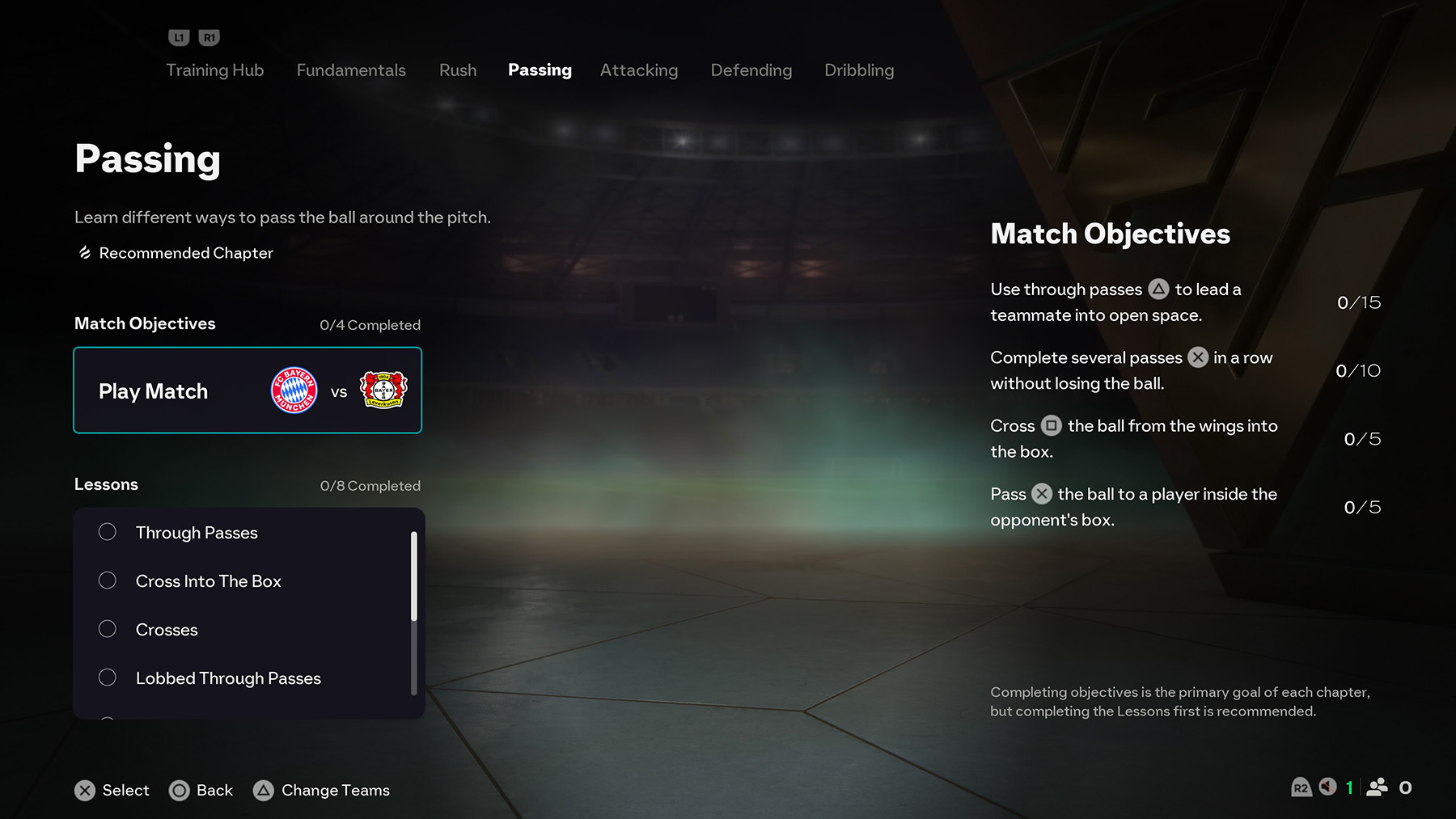This screenshot has width=1456, height=819.
Task: Start the Play Match button
Action: coord(248,391)
